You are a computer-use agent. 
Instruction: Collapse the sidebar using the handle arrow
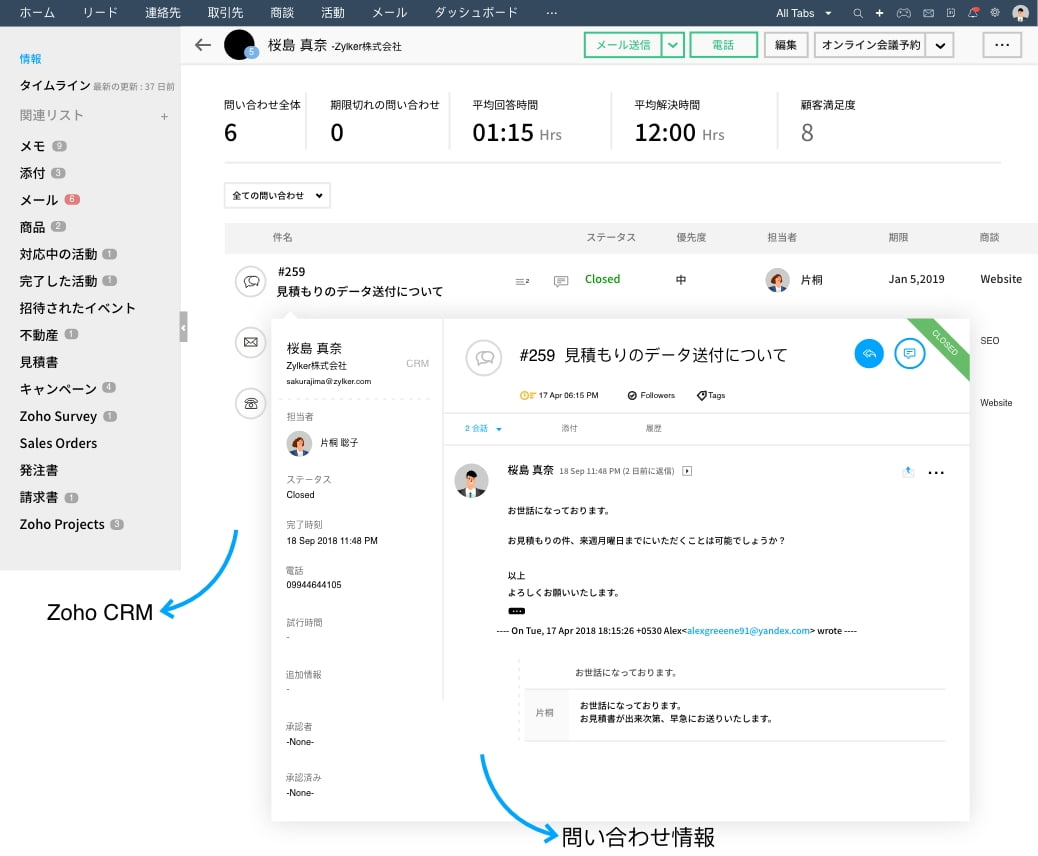click(x=183, y=327)
